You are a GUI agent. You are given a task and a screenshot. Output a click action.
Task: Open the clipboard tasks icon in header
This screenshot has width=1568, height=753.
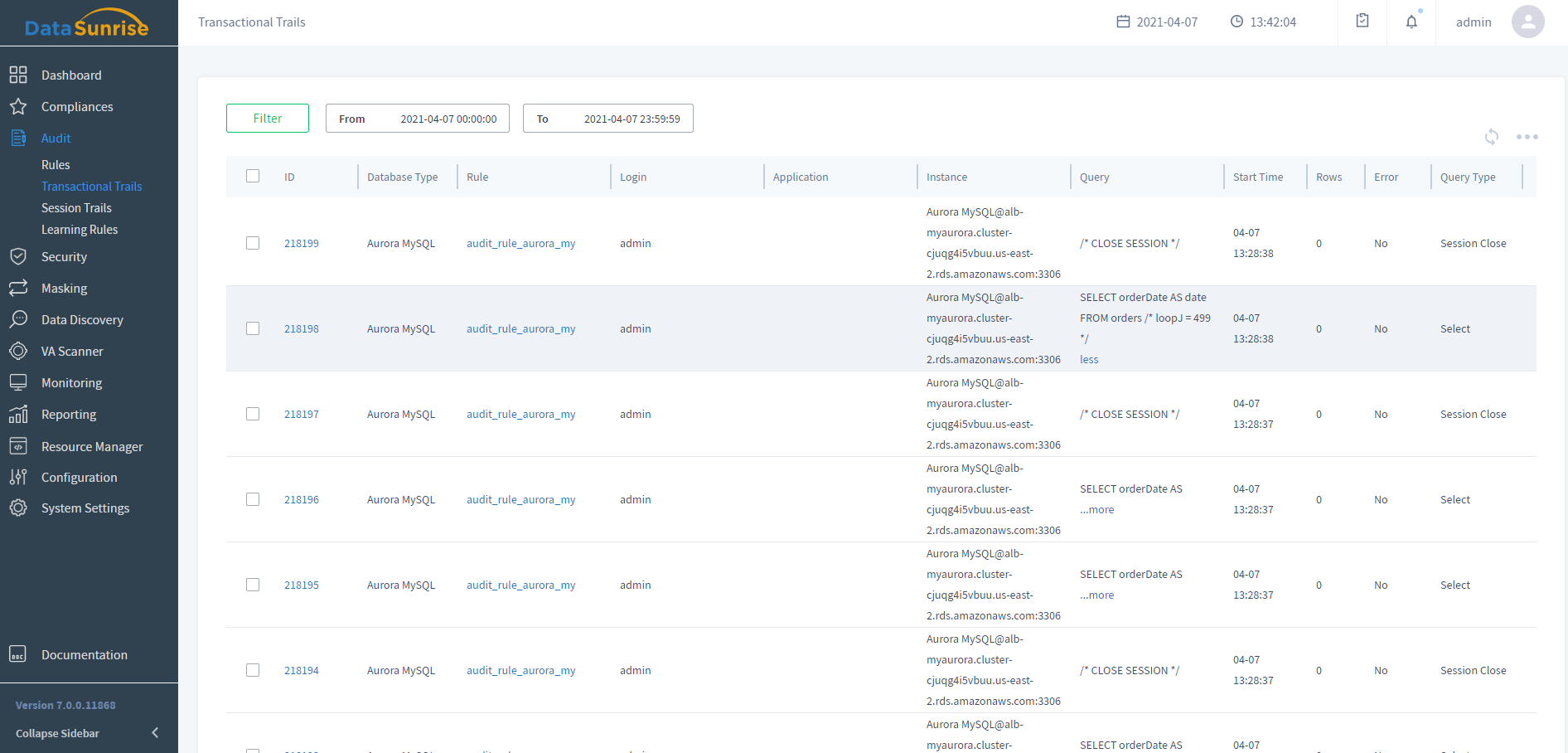[x=1362, y=22]
